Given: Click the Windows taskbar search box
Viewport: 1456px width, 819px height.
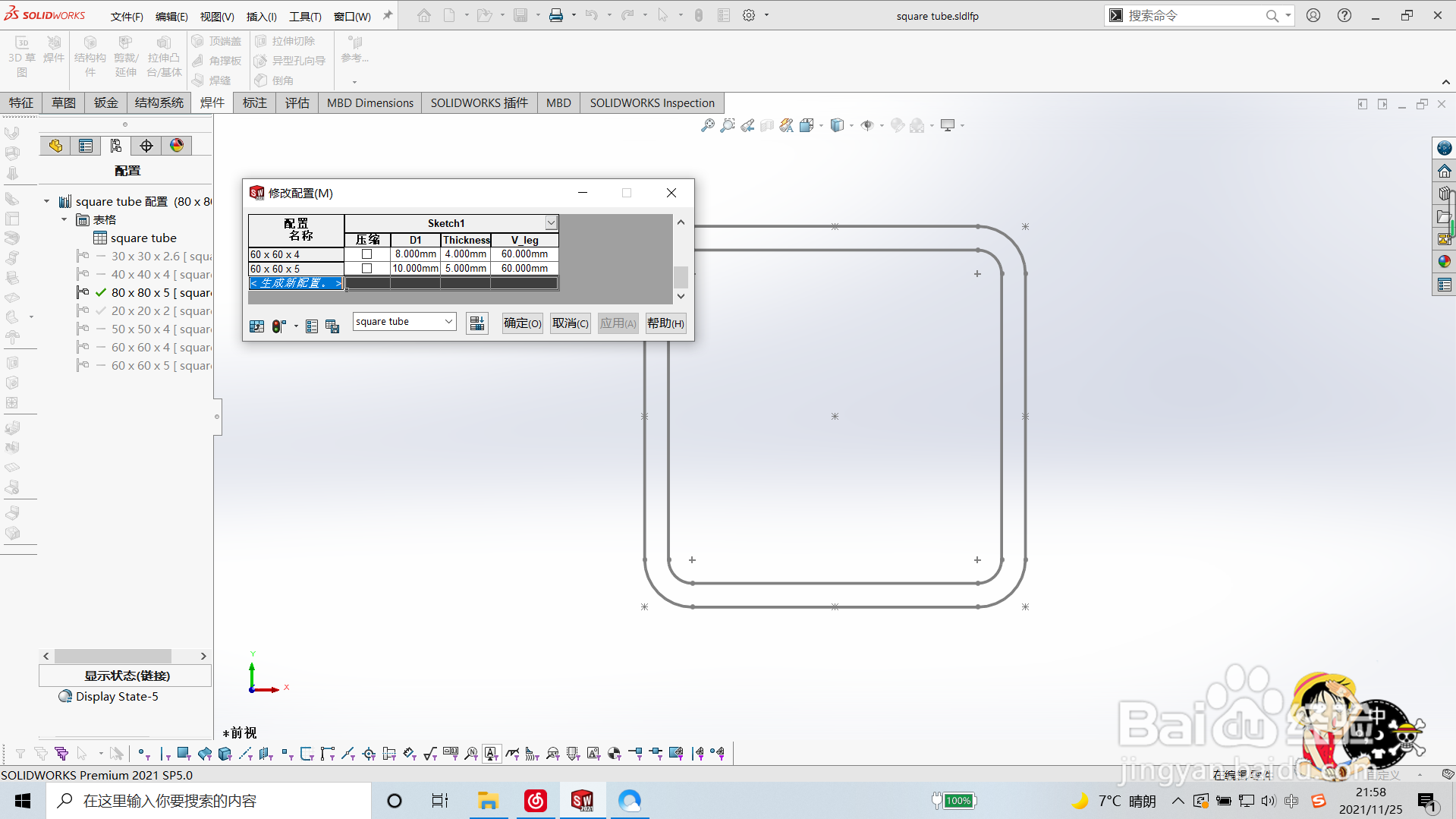Looking at the screenshot, I should 209,801.
